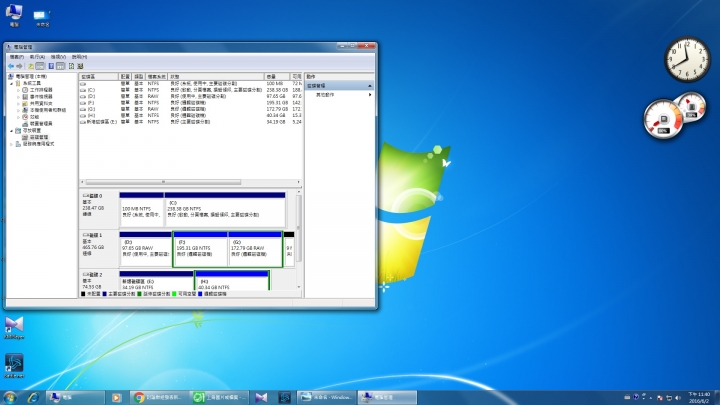The width and height of the screenshot is (720, 405).
Task: Sort by Capacity (容量) column header
Action: tap(277, 77)
